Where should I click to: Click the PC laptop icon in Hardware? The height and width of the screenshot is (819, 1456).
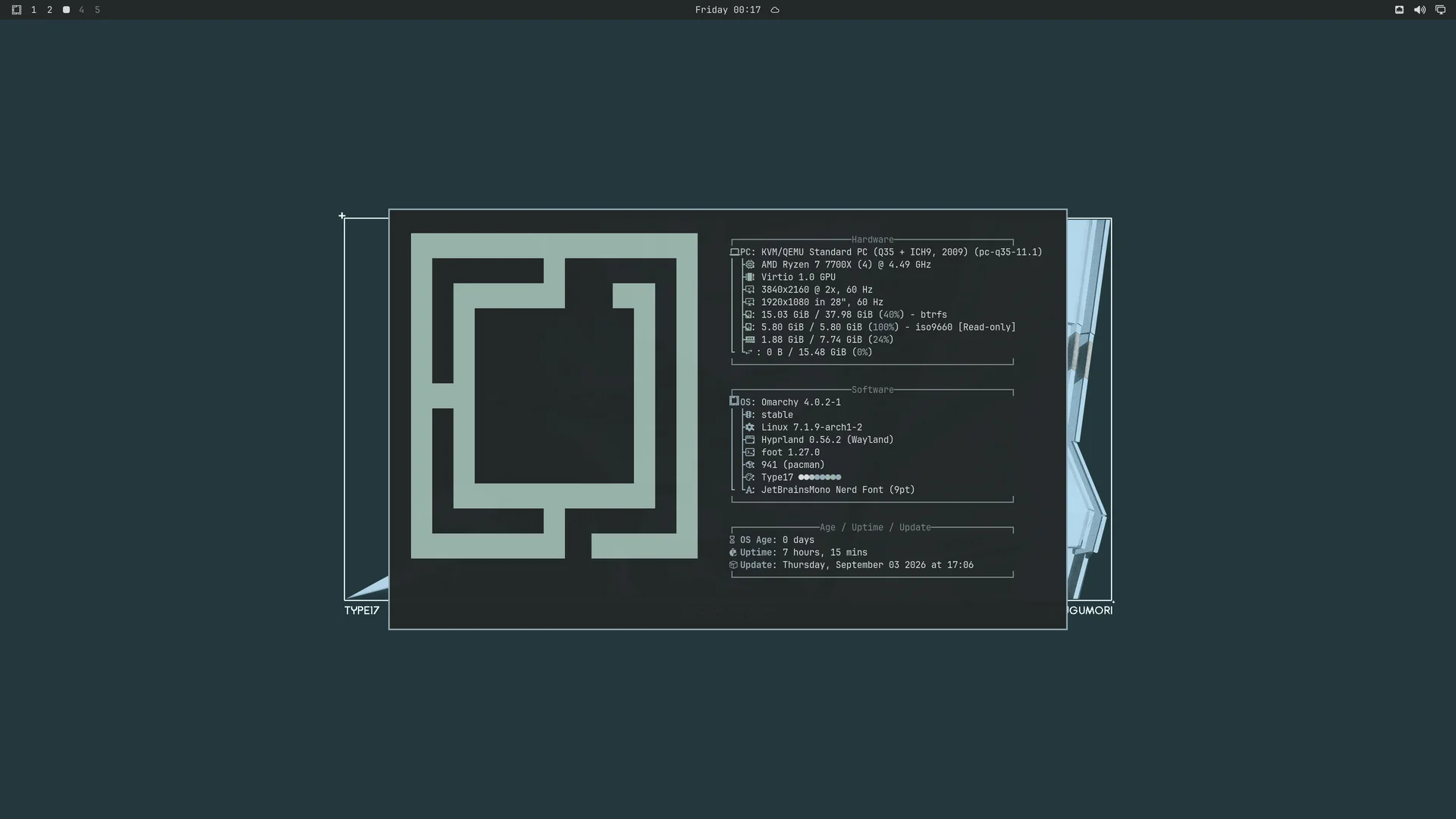click(x=734, y=253)
